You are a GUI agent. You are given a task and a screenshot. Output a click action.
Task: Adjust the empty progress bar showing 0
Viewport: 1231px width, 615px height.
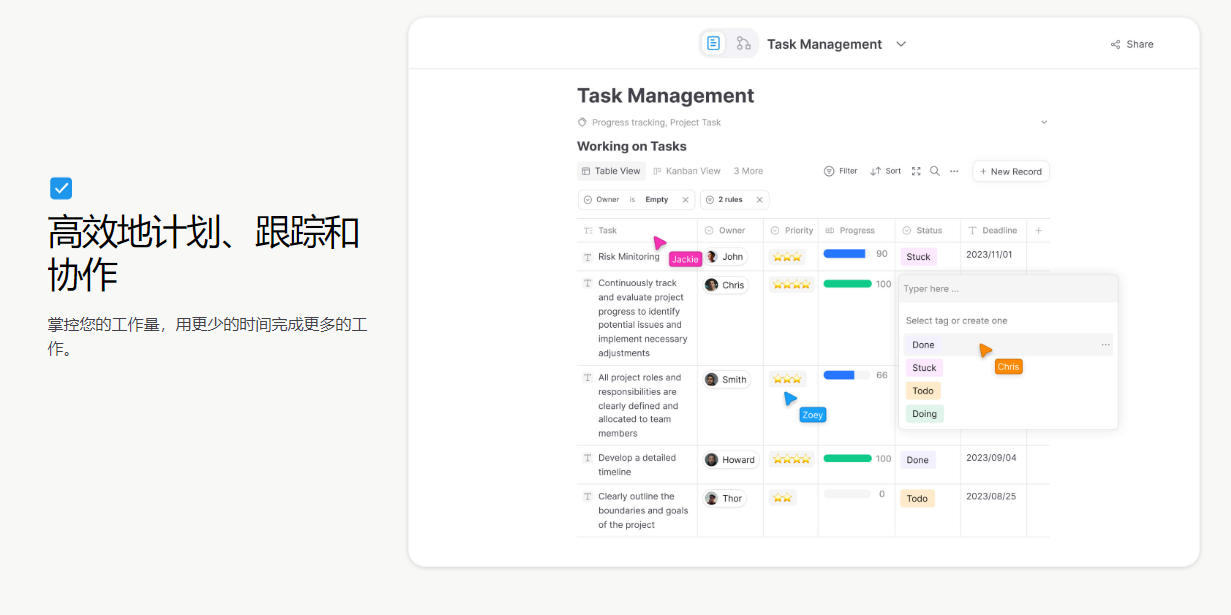tap(847, 494)
